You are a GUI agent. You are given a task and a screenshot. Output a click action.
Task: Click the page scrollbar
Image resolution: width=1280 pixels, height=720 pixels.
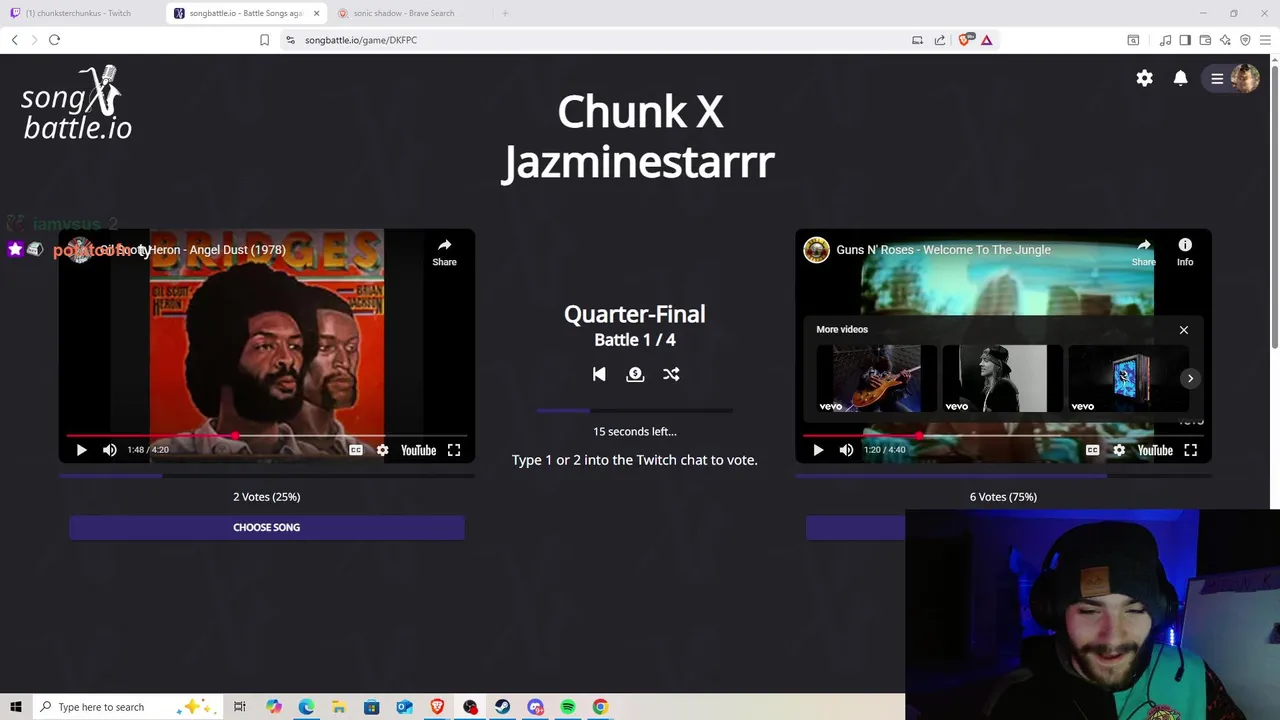tap(1274, 205)
